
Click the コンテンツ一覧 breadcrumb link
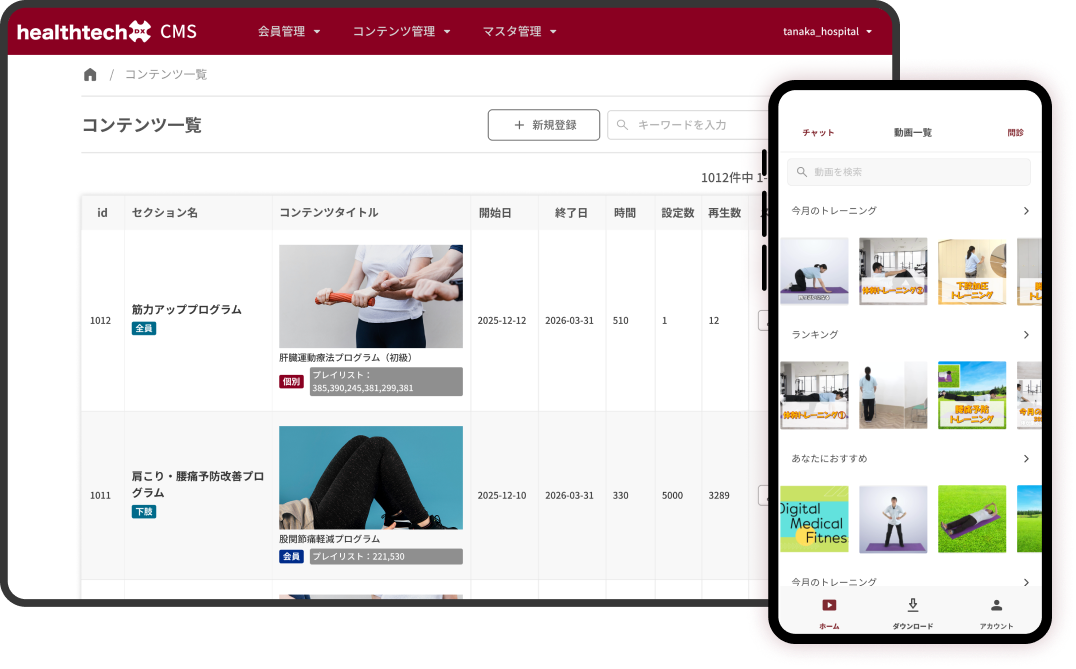click(166, 75)
